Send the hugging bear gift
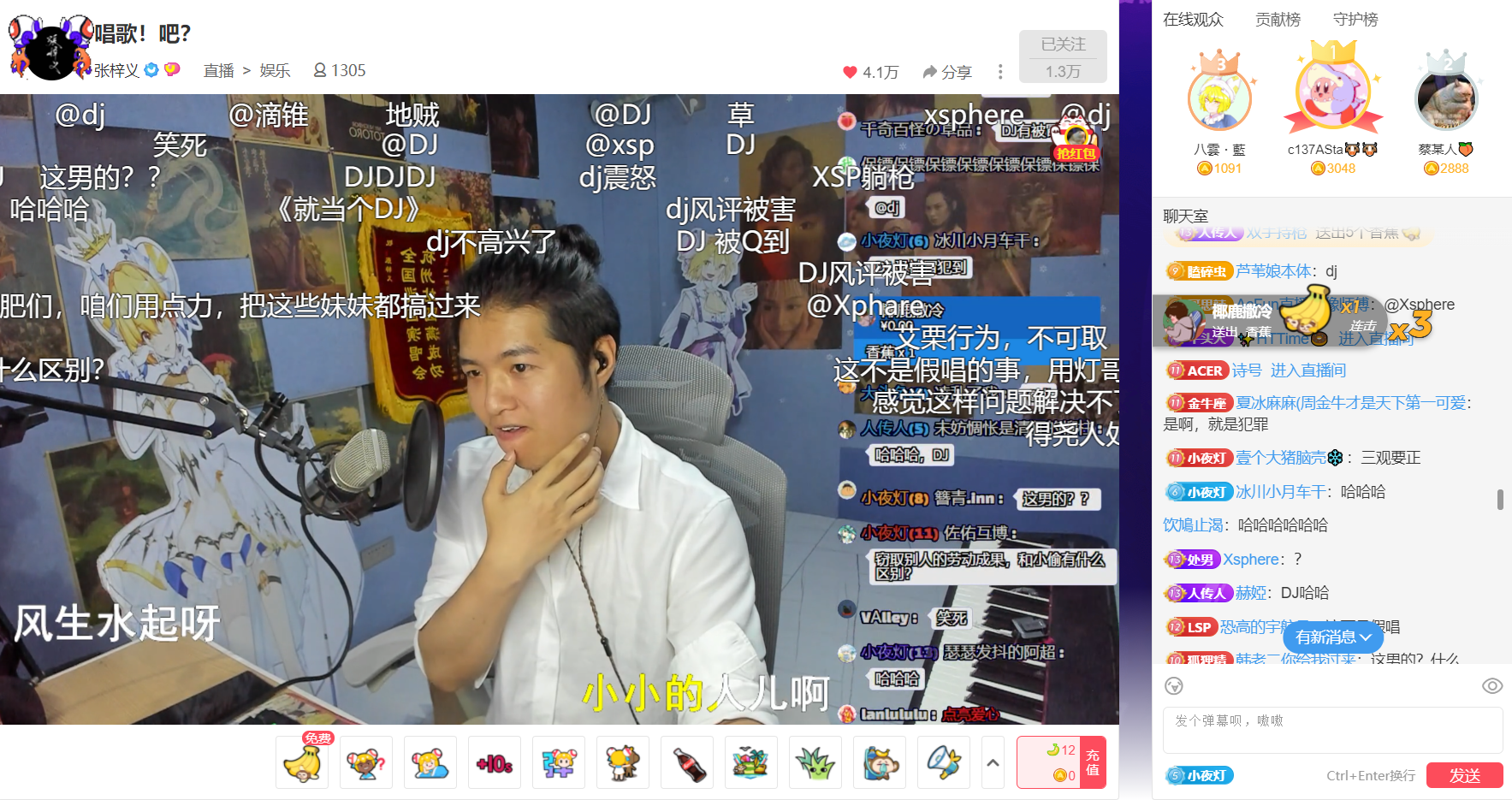Image resolution: width=1512 pixels, height=800 pixels. click(623, 761)
